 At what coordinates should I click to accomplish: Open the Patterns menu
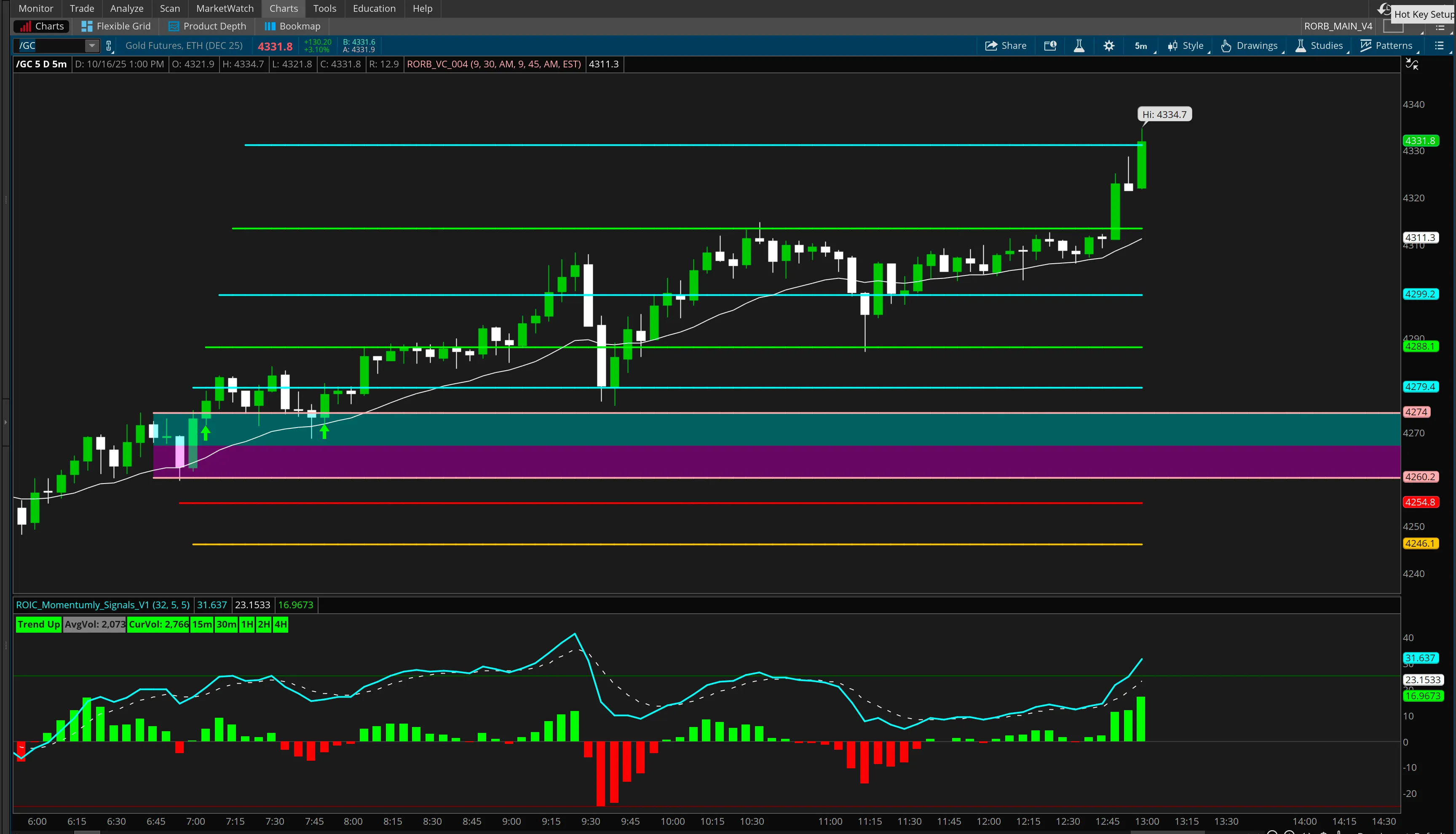[1386, 46]
